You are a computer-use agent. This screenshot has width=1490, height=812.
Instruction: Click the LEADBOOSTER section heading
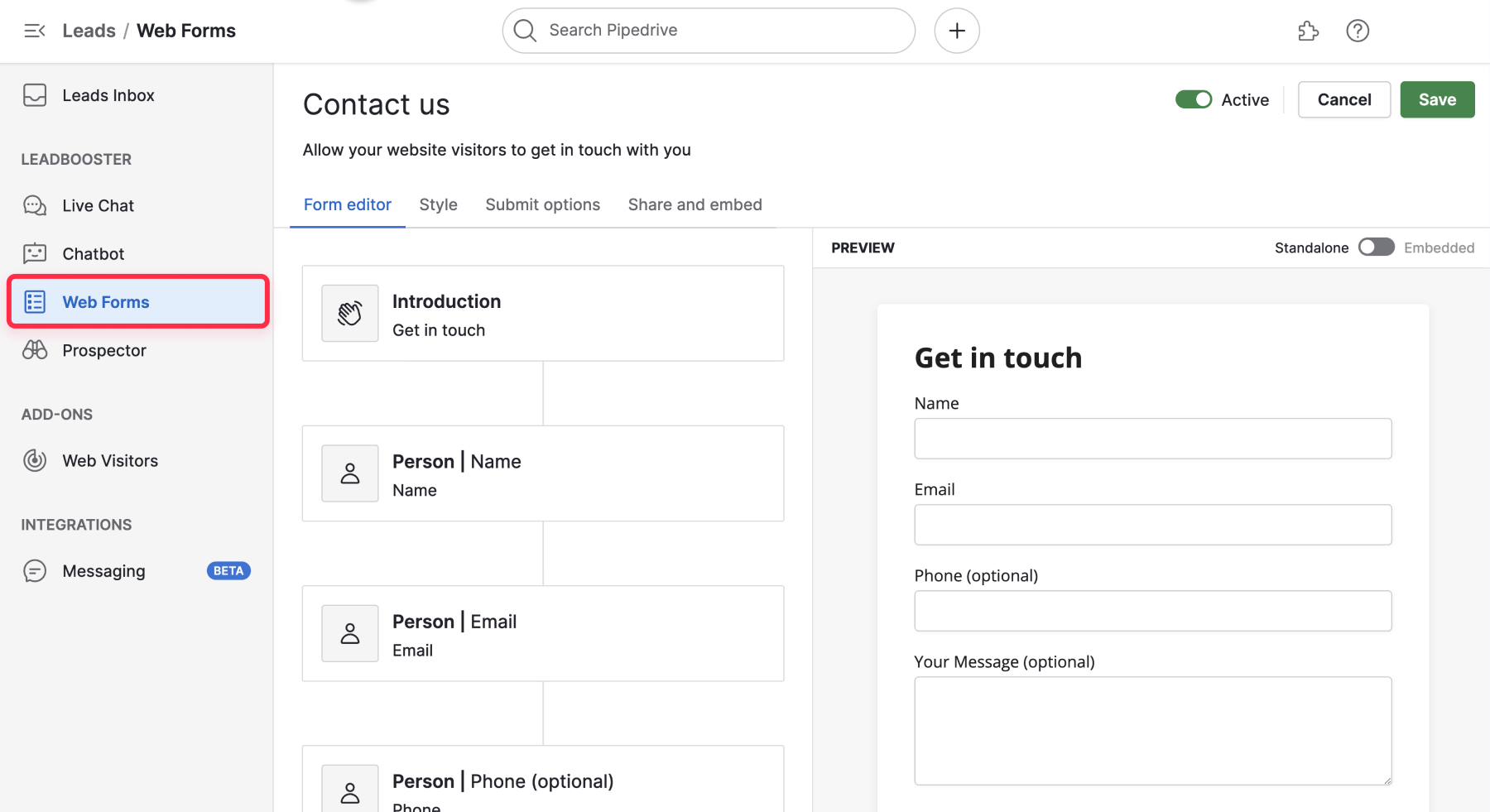point(76,159)
